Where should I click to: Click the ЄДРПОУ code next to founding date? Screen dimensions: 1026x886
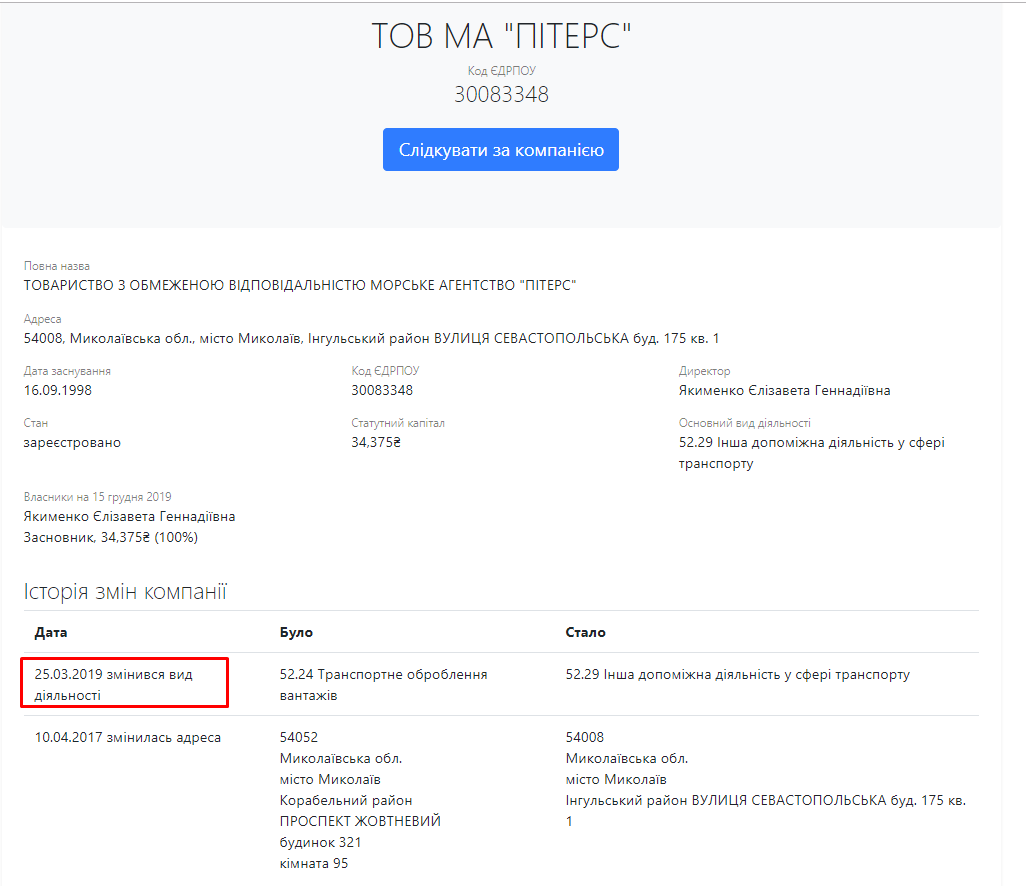tap(382, 390)
